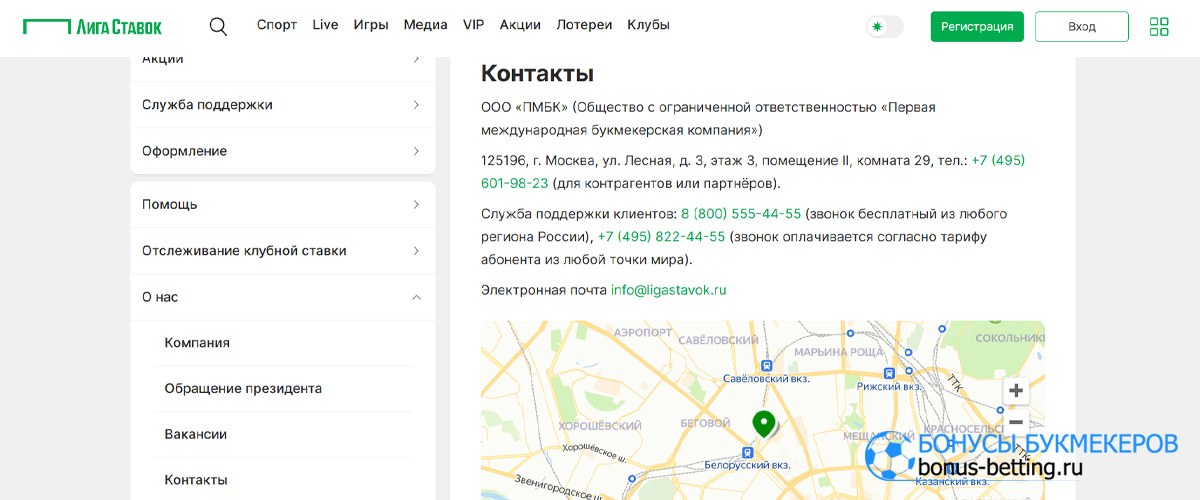Zoom in on the map with plus button
Screen dimensions: 1200x500
1016,391
